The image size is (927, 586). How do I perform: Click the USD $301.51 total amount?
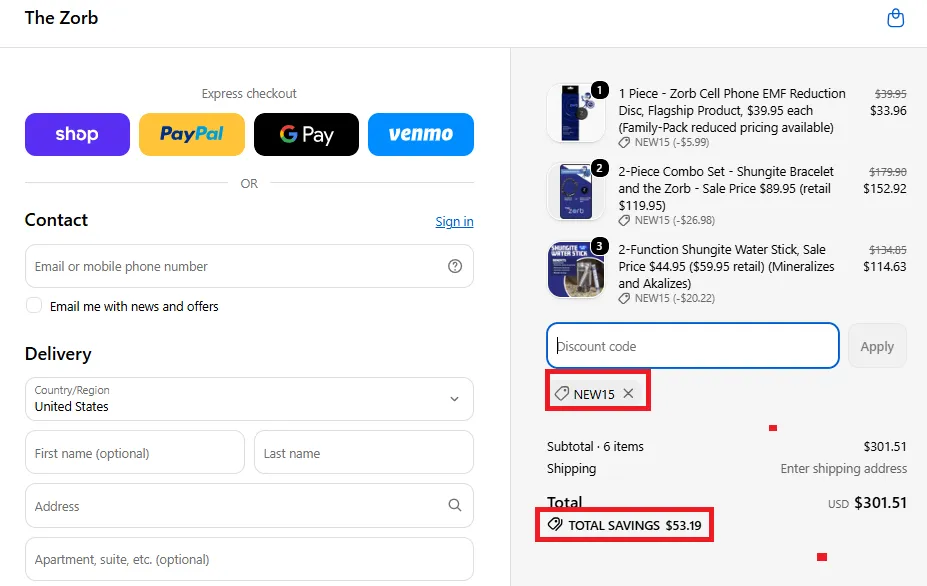coord(867,503)
